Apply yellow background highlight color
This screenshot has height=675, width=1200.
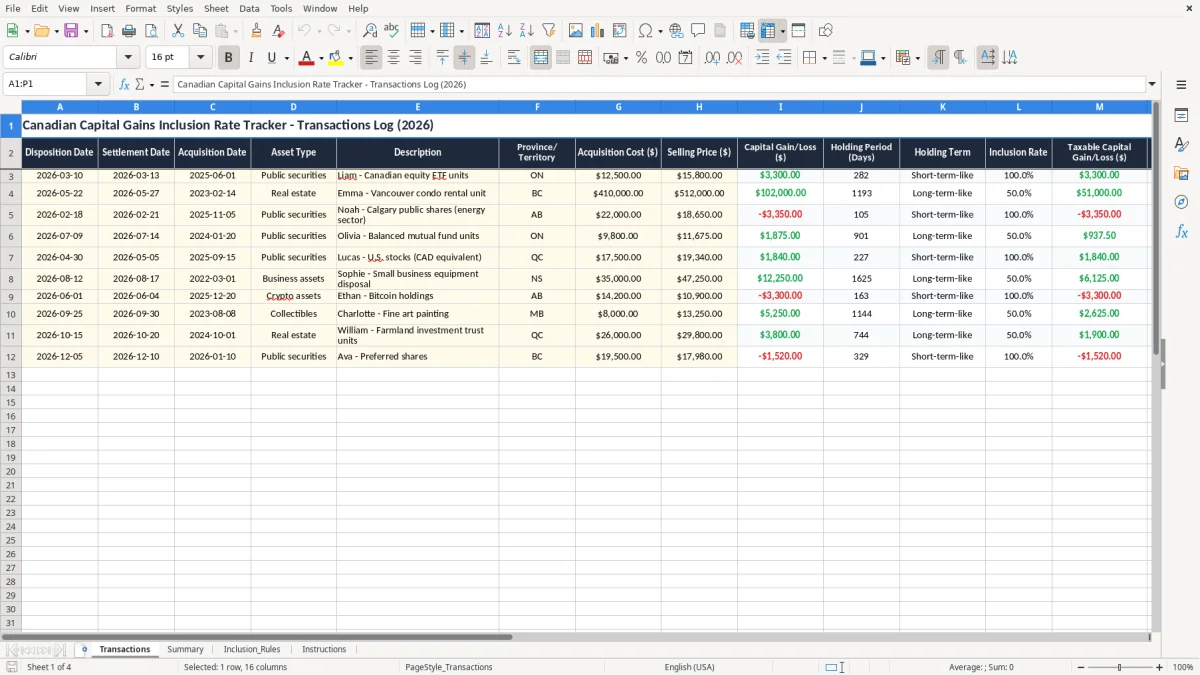click(x=336, y=58)
